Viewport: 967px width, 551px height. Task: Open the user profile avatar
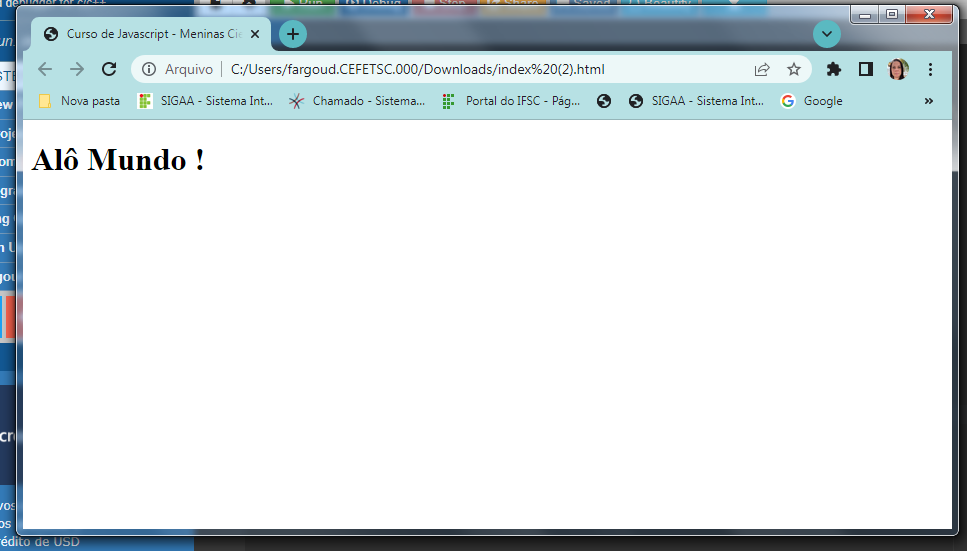tap(898, 69)
